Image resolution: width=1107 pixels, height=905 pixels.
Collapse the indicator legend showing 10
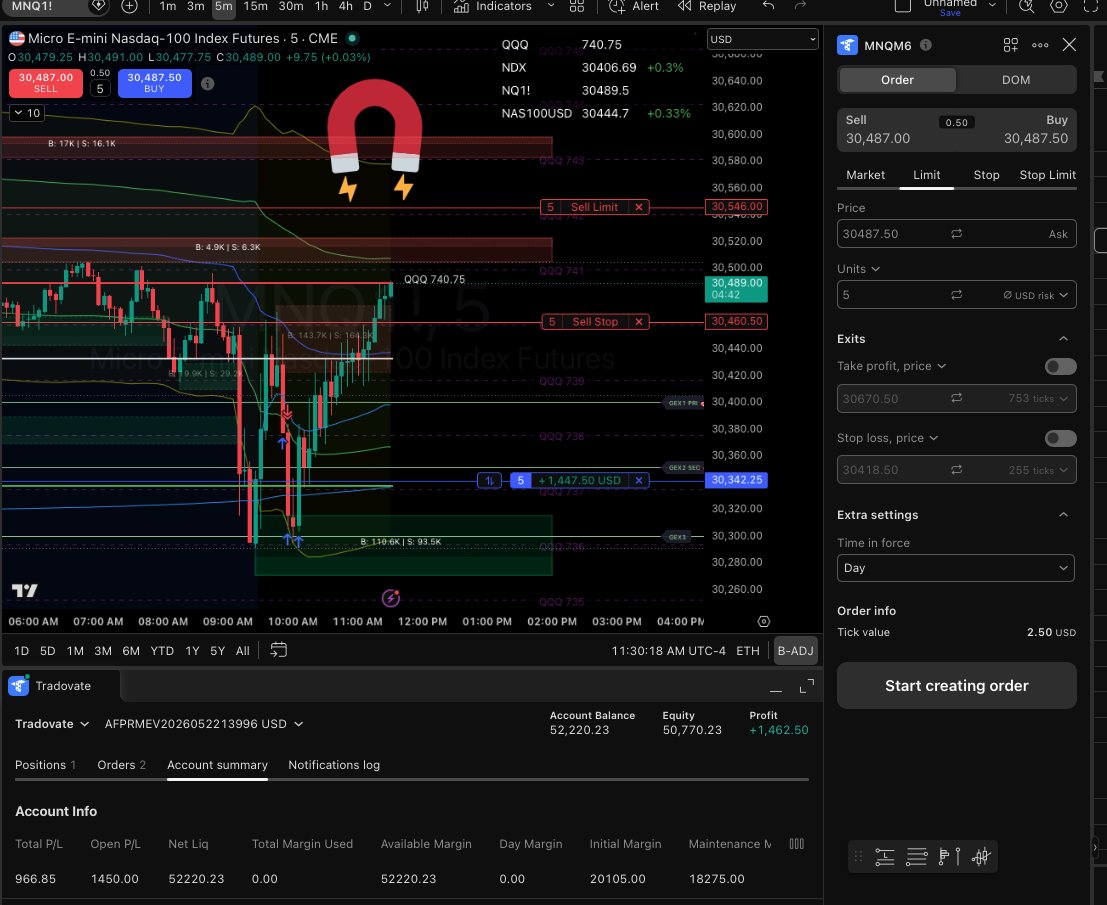coord(27,113)
